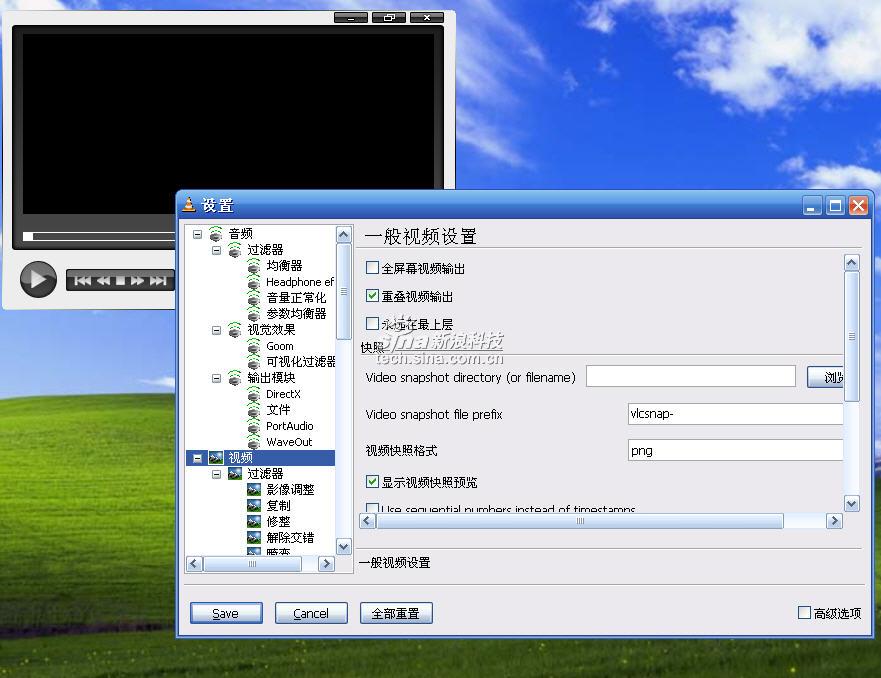The image size is (881, 678).
Task: Click the stop button in the player
Action: [120, 280]
